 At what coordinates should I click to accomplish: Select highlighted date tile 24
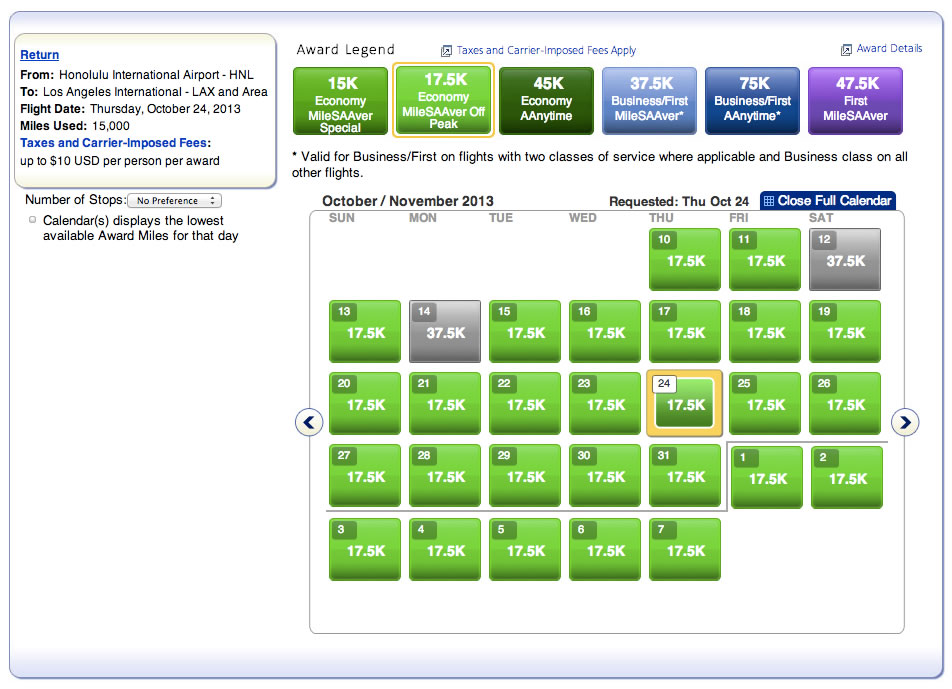[685, 404]
